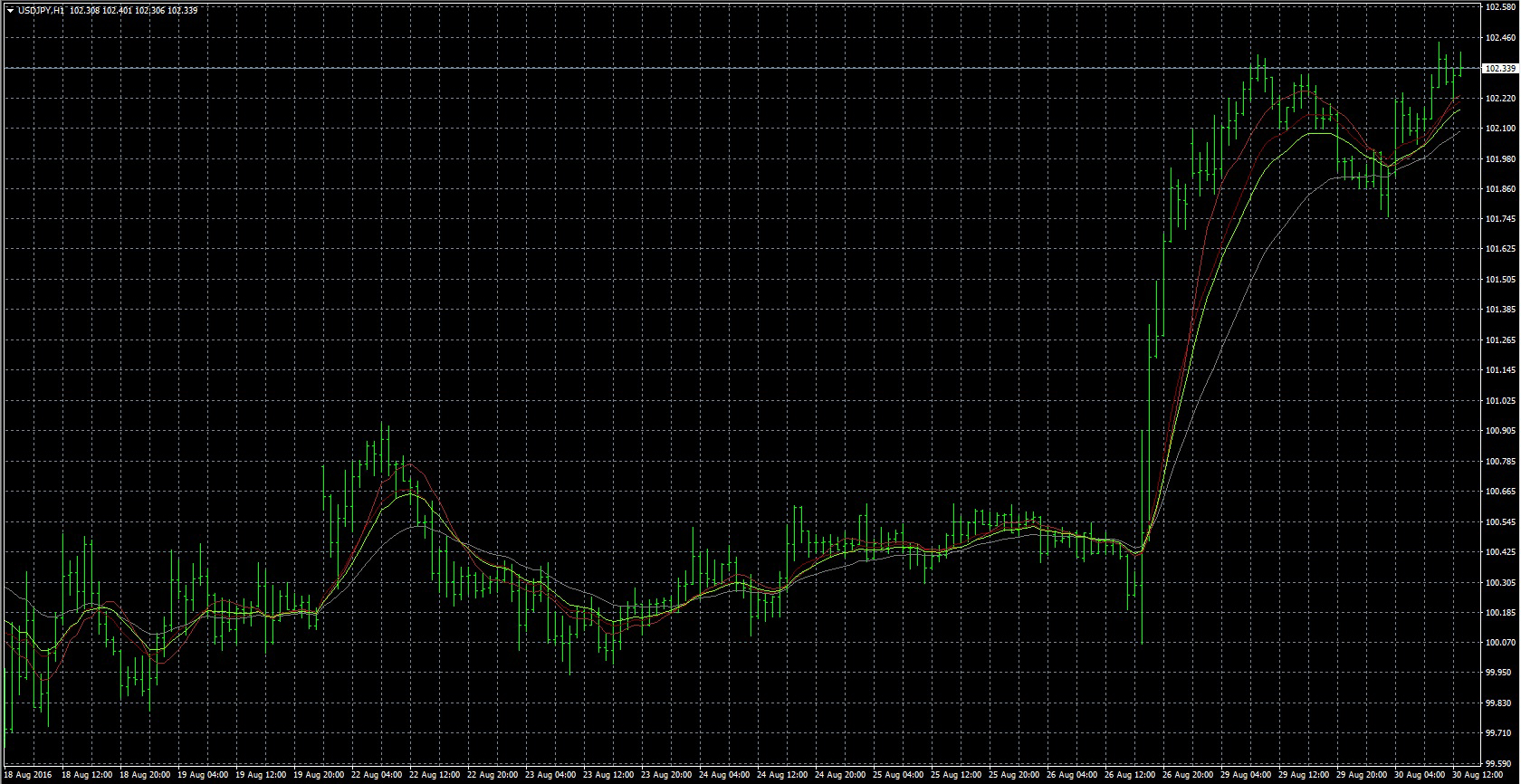Click the 102.460 price scale label

click(x=1501, y=38)
